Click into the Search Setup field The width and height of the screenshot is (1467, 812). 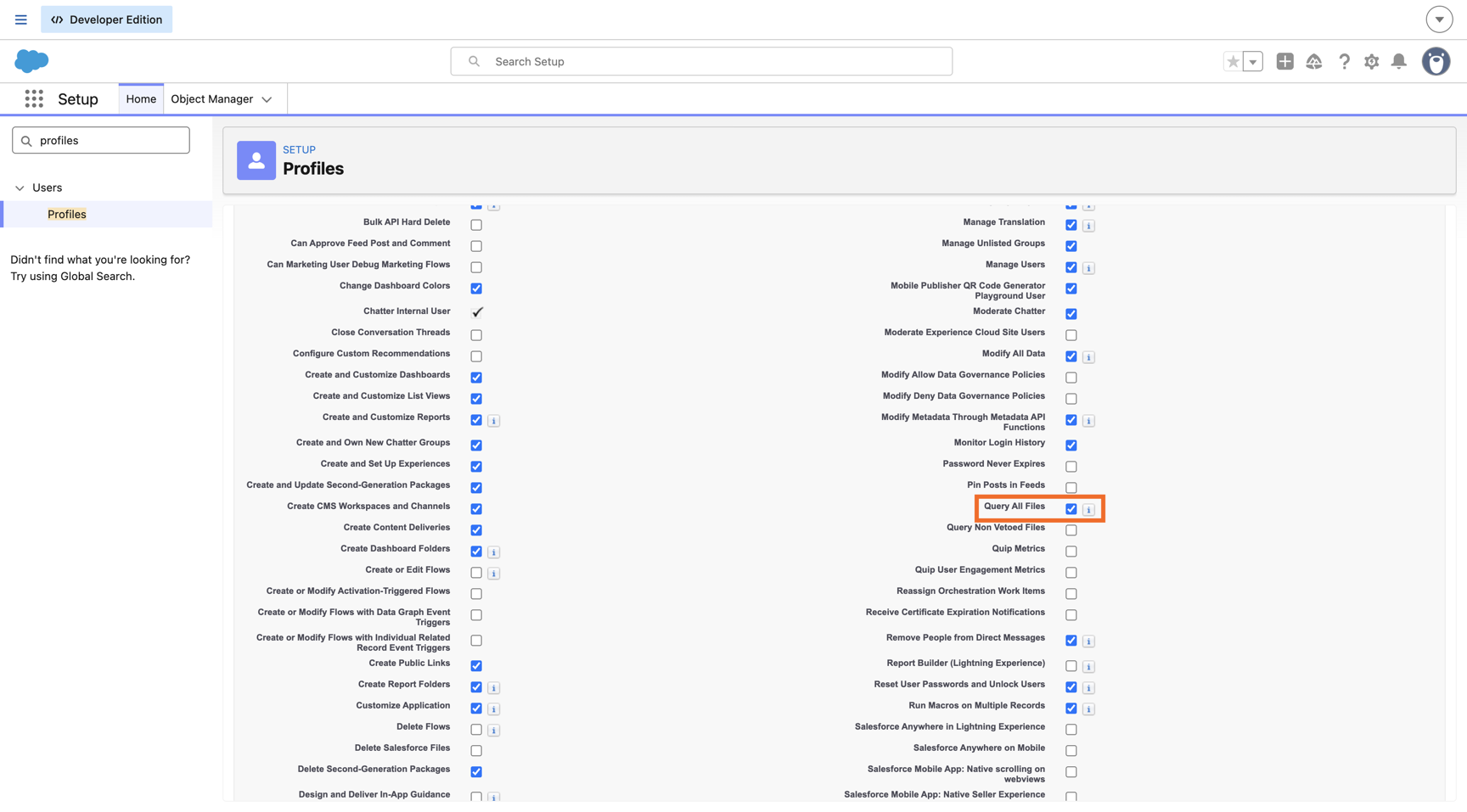pos(701,61)
